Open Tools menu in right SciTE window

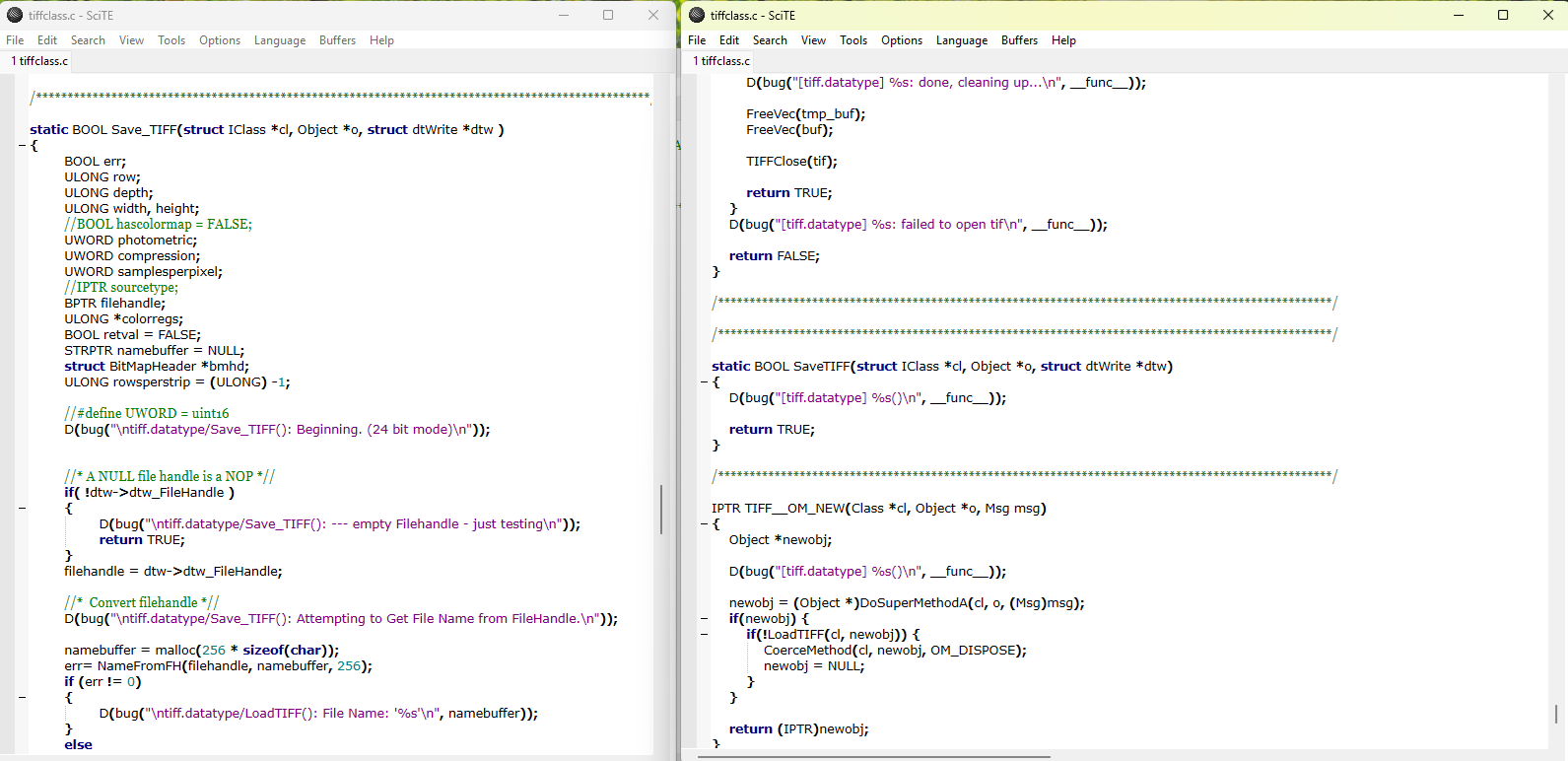(x=853, y=40)
